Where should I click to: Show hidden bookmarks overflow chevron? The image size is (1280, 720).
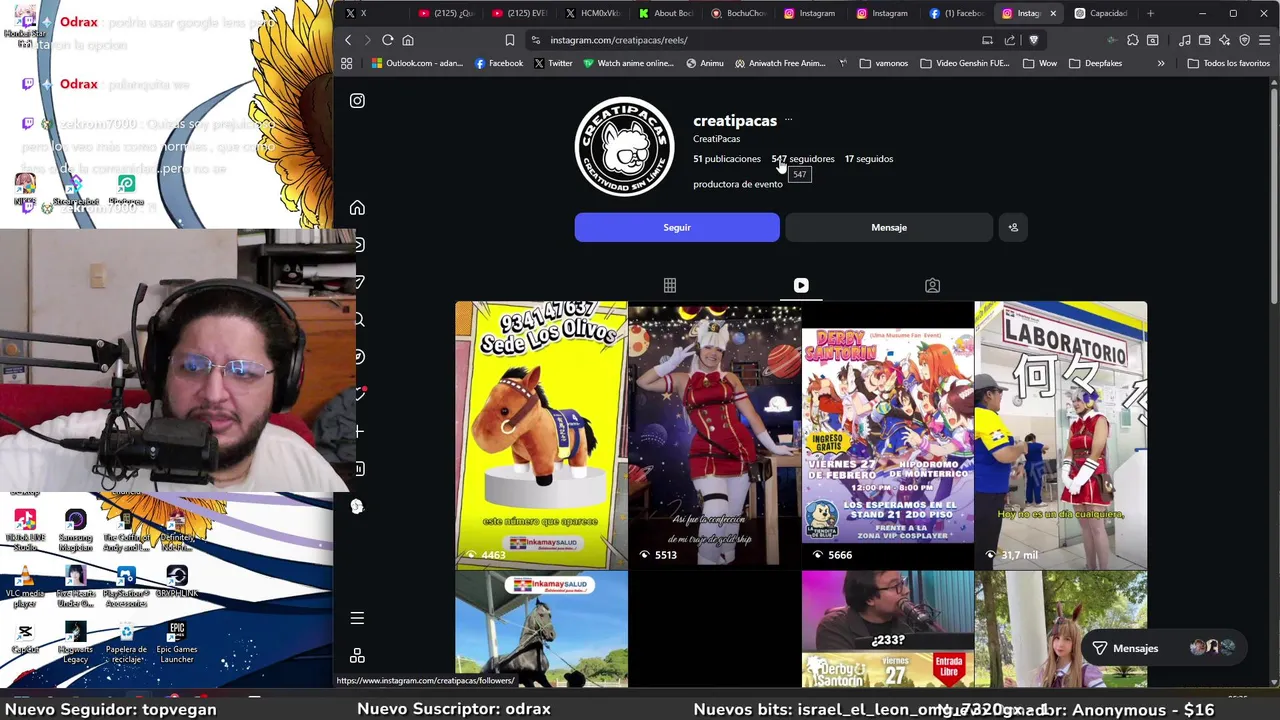[1161, 63]
